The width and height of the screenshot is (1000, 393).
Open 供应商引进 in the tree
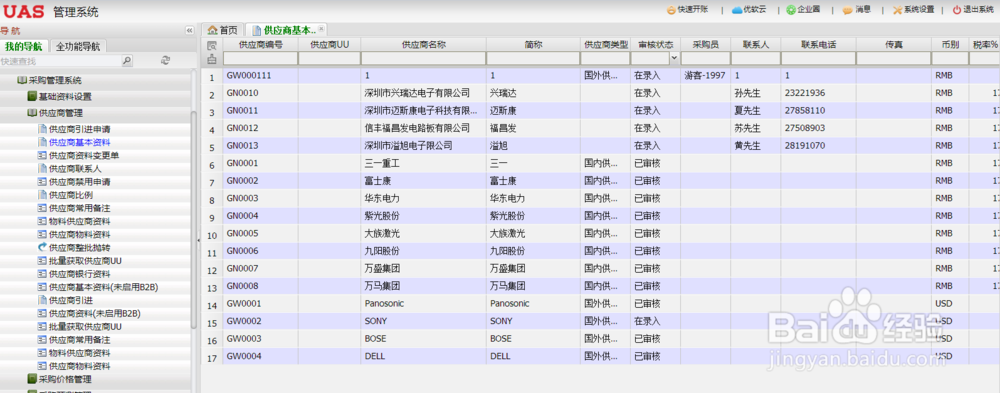tap(70, 300)
